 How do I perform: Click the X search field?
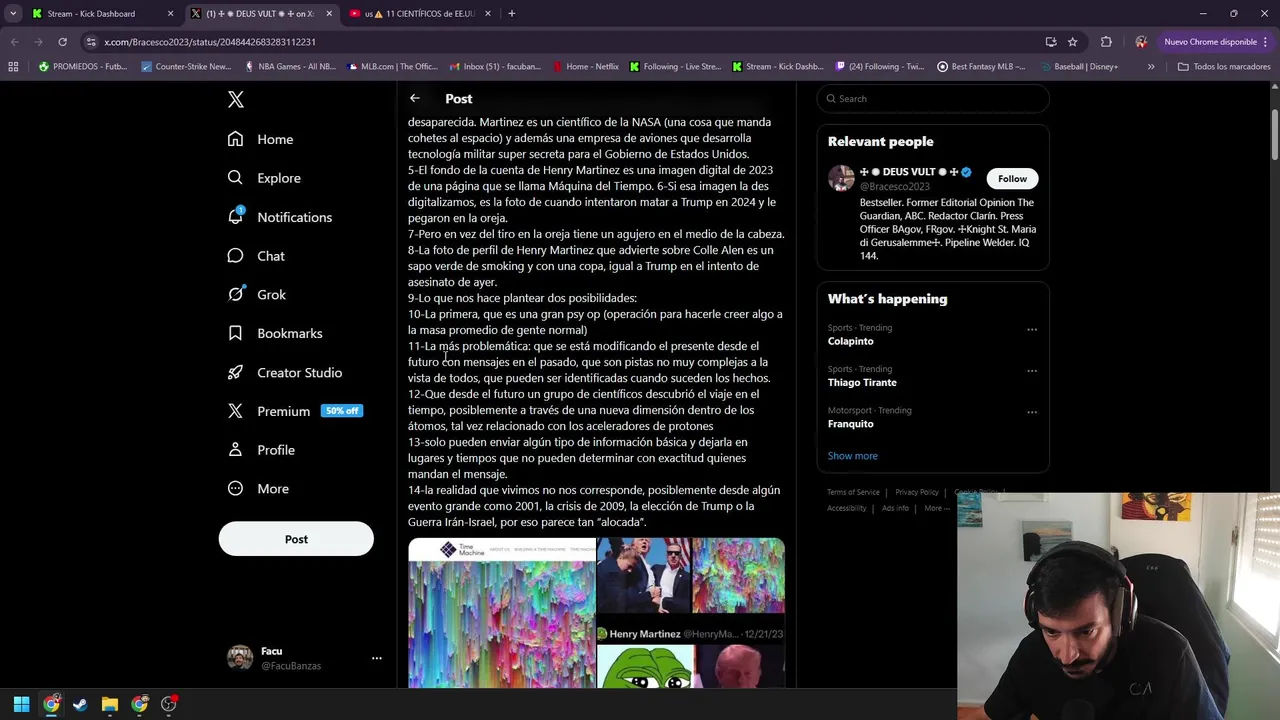click(933, 98)
